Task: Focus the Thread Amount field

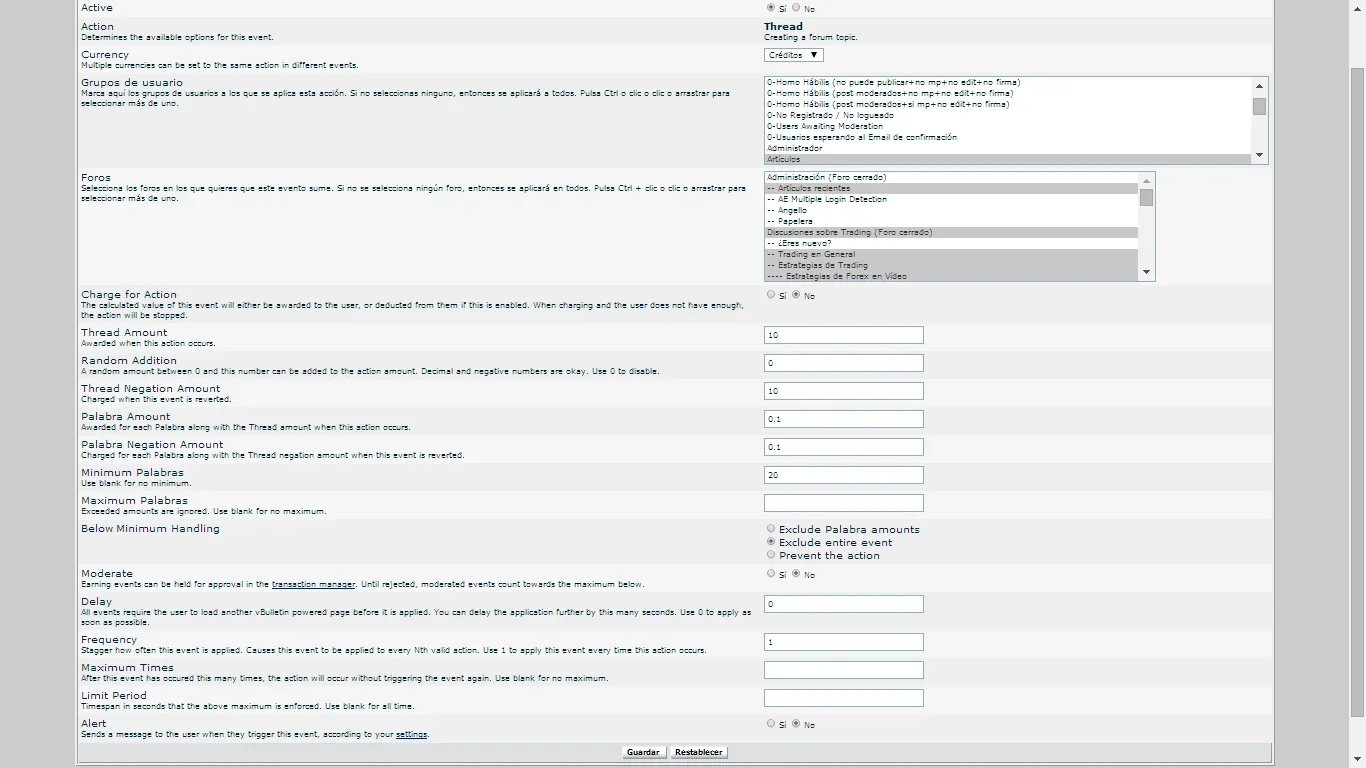Action: pos(844,335)
